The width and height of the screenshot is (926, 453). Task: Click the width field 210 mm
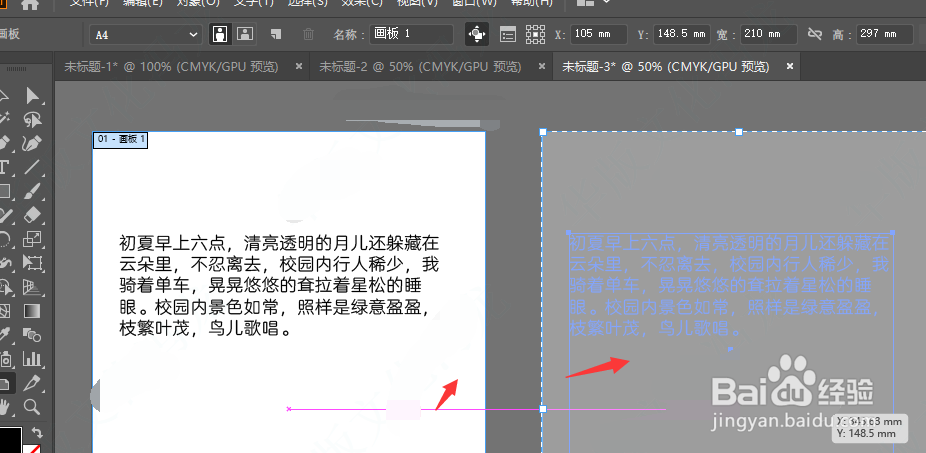click(768, 34)
